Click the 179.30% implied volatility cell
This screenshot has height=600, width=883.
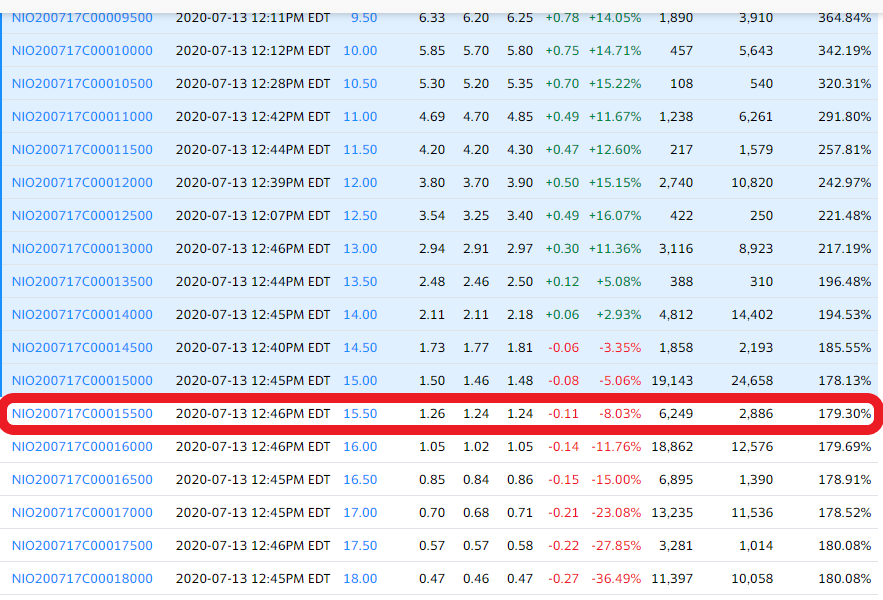click(x=844, y=414)
